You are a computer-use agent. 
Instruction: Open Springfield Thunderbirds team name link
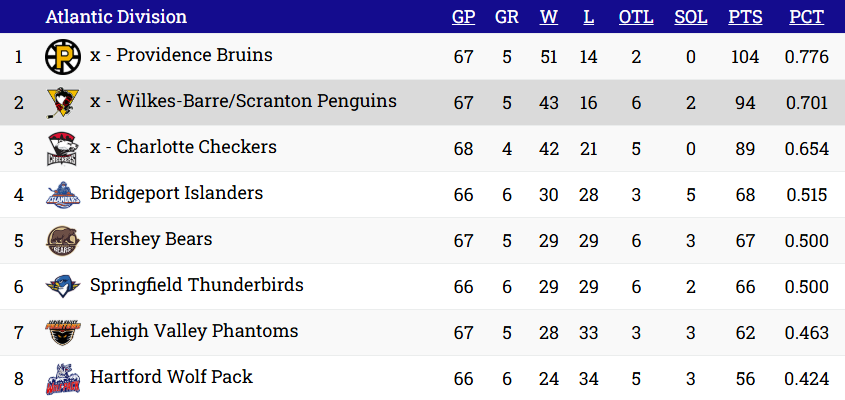196,285
